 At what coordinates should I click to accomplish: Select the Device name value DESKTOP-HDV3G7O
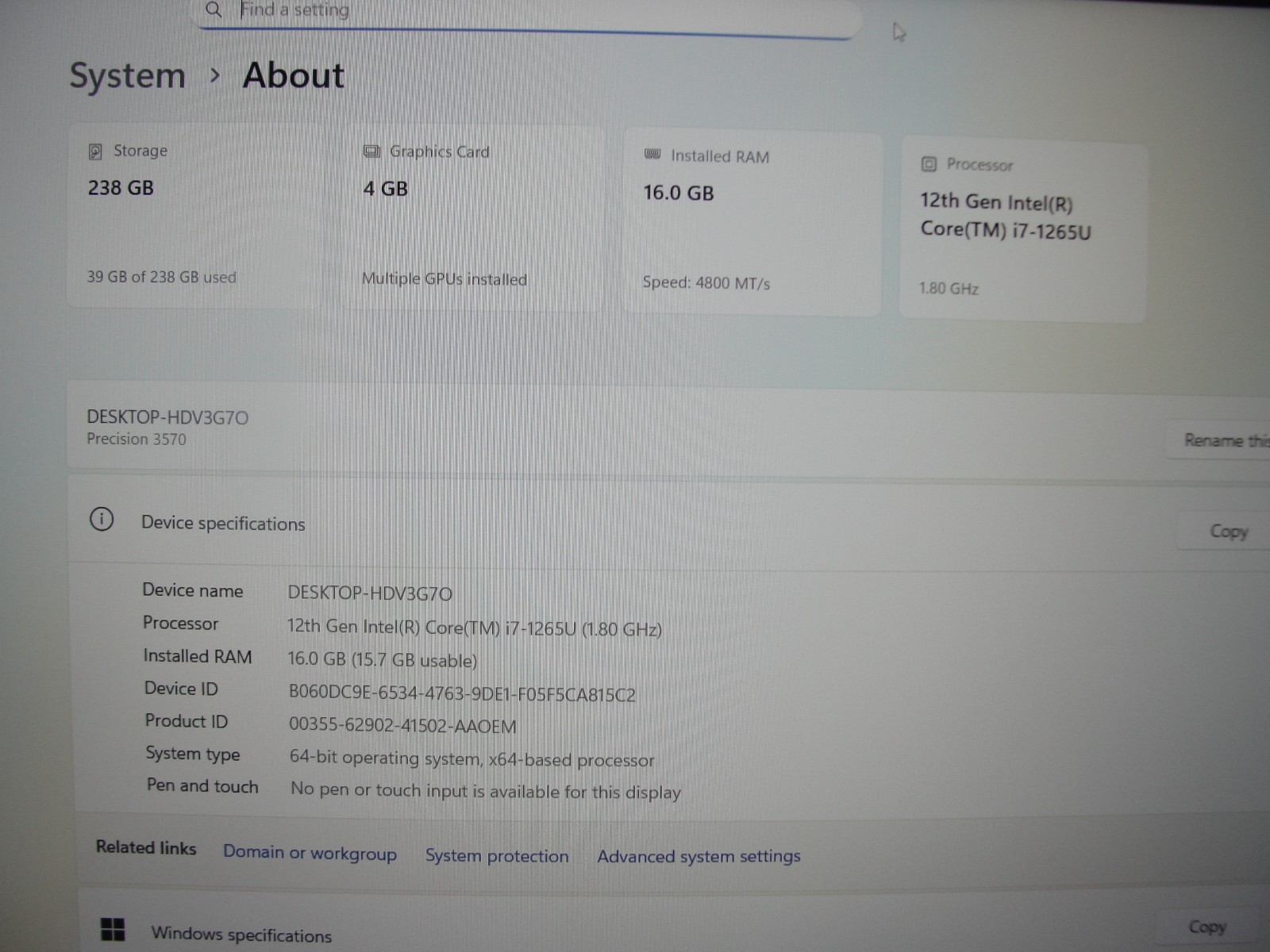(x=370, y=593)
